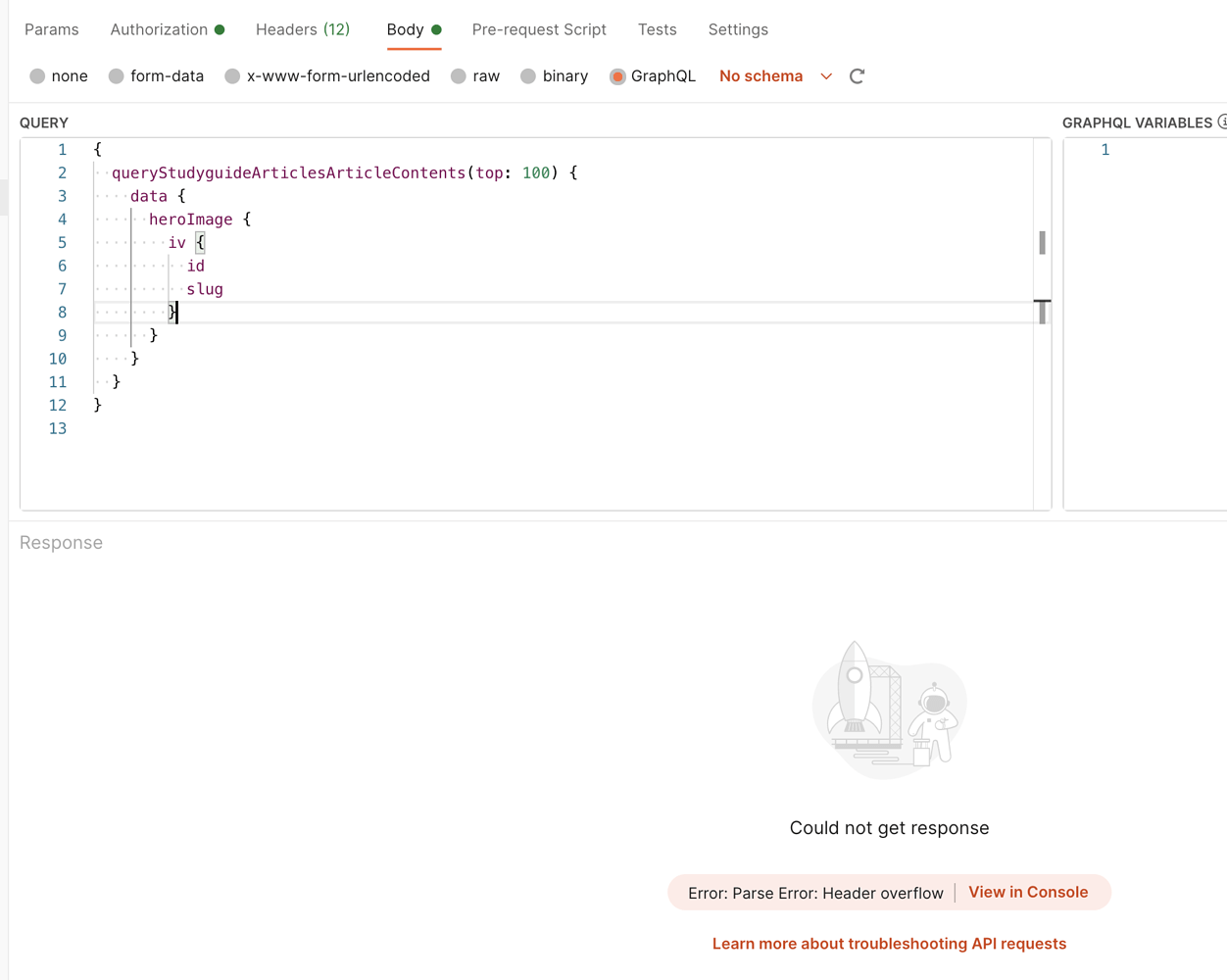Switch to the Headers tab
This screenshot has width=1227, height=980.
coord(303,28)
